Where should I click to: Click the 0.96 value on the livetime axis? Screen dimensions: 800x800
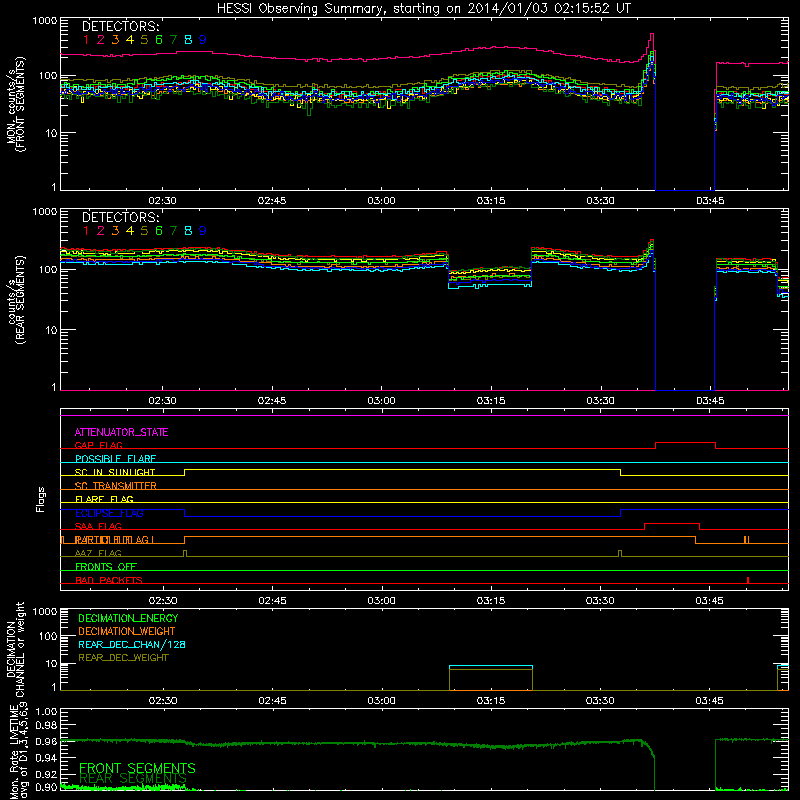click(x=46, y=739)
